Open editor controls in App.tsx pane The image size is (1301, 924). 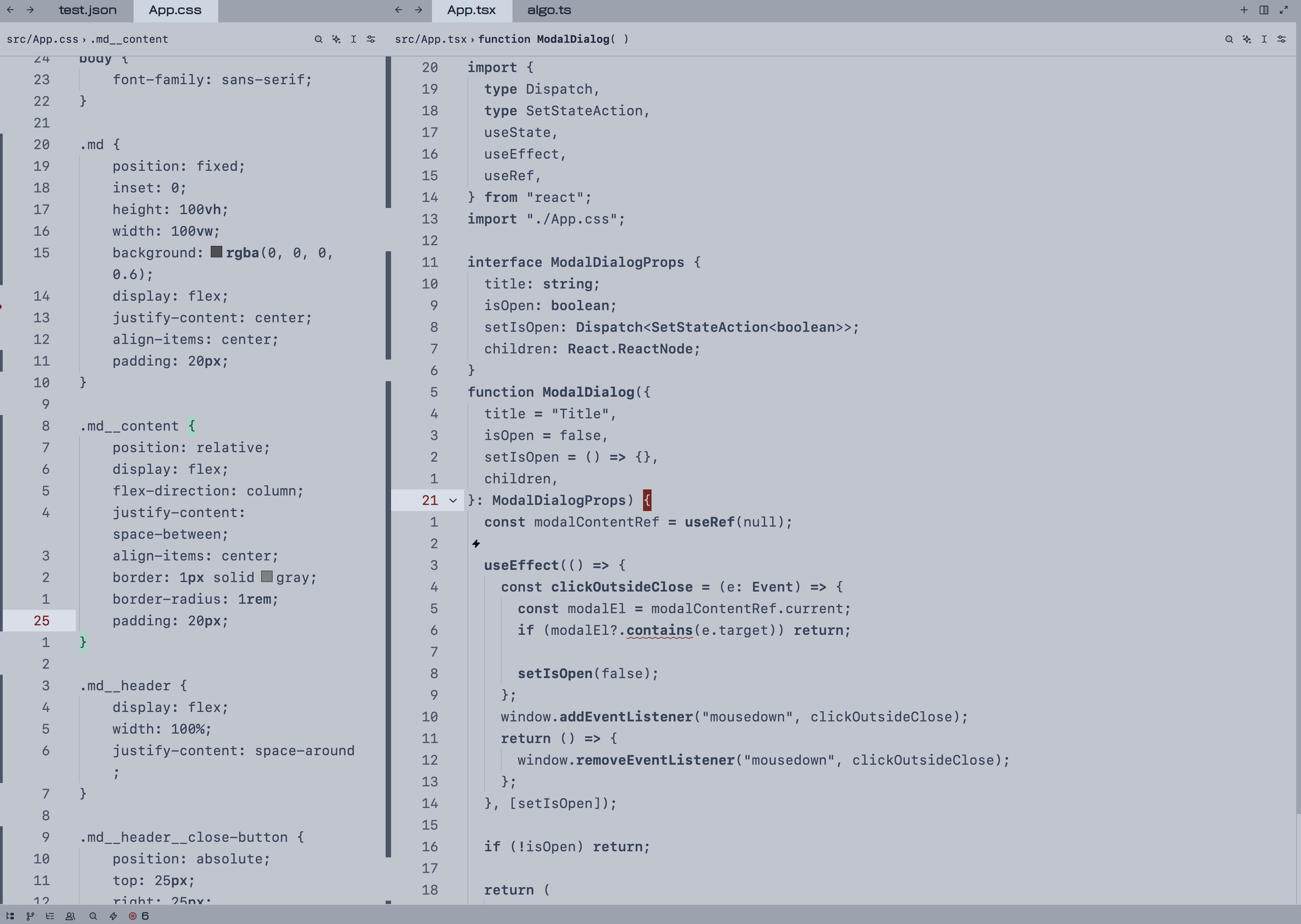click(1282, 39)
